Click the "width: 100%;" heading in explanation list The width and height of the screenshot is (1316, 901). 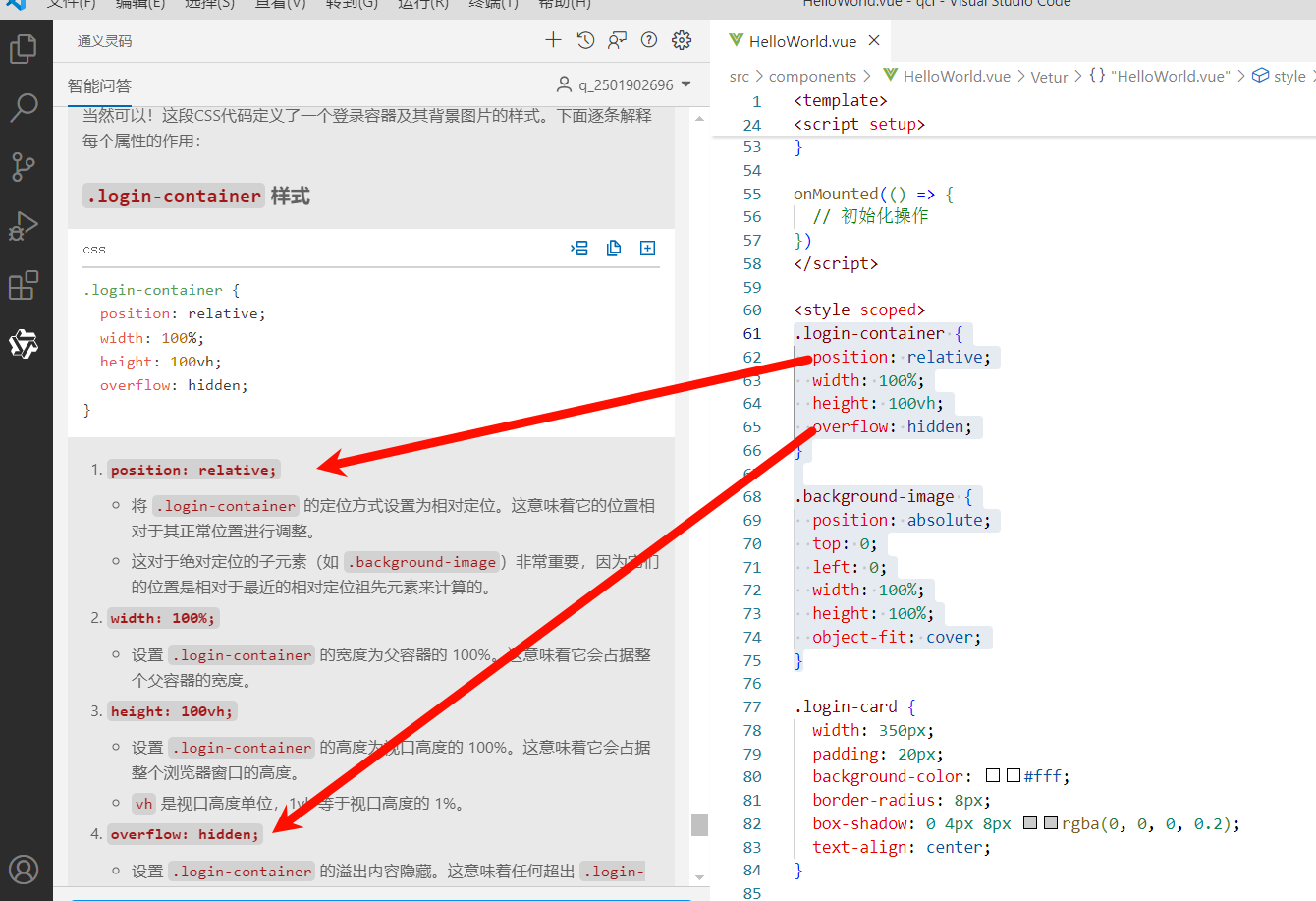pyautogui.click(x=163, y=618)
